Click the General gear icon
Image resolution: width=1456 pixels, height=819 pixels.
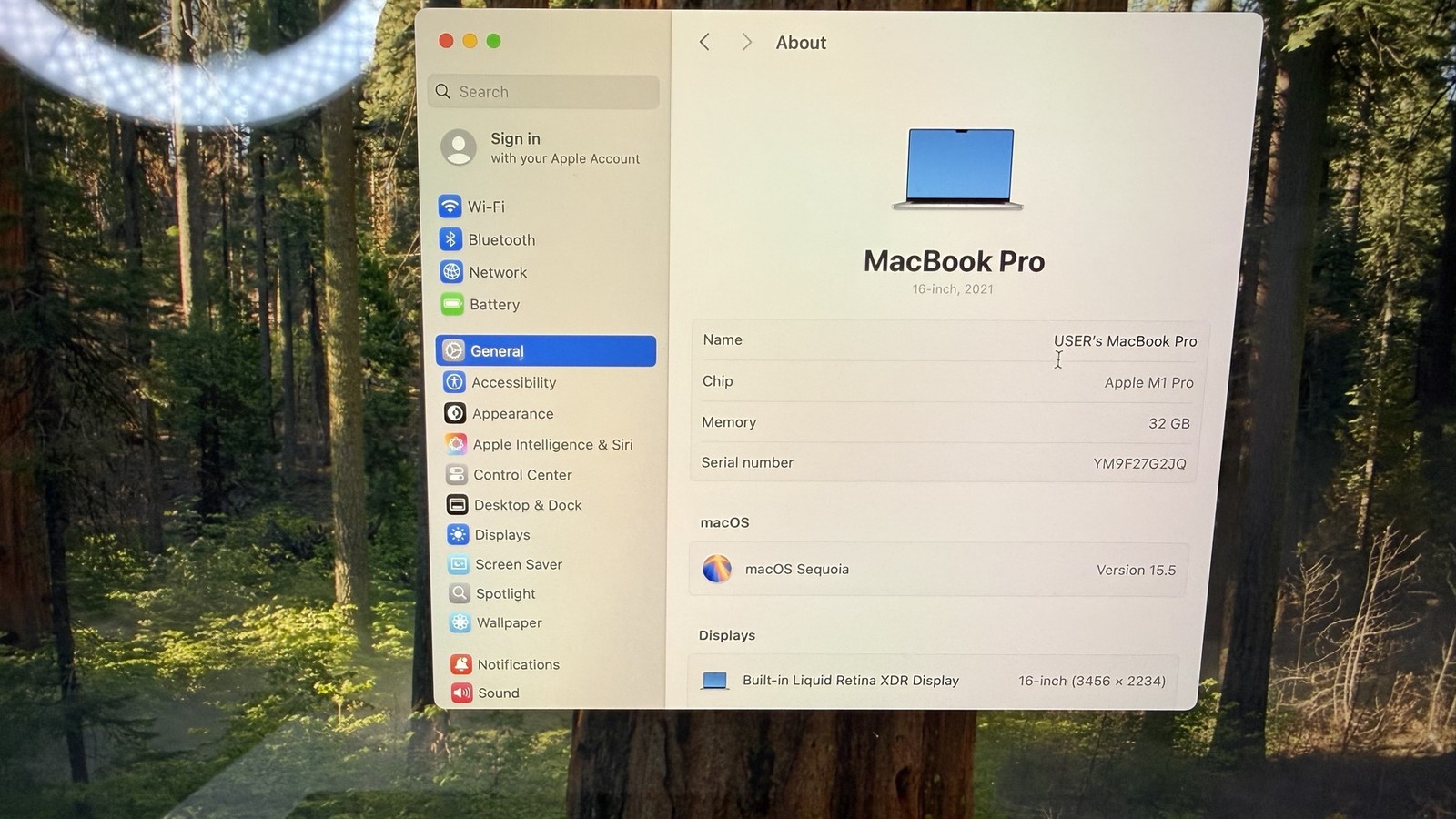454,350
